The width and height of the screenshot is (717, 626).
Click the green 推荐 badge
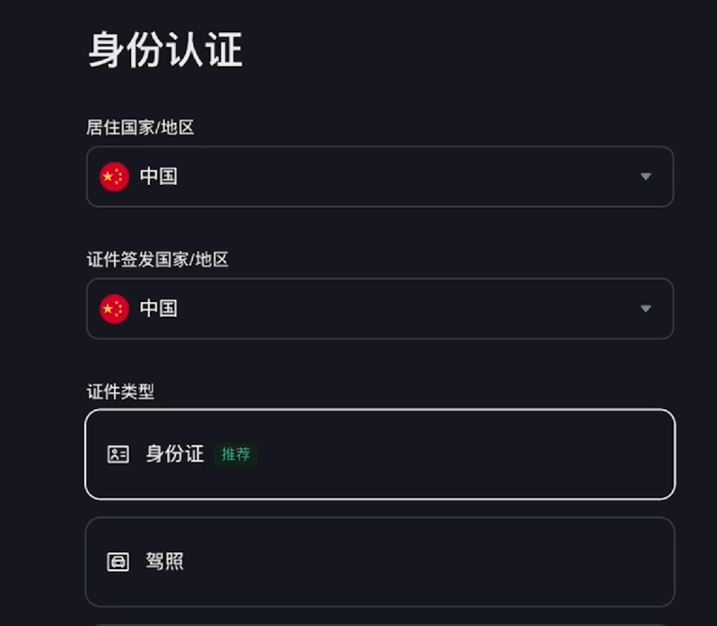(235, 454)
